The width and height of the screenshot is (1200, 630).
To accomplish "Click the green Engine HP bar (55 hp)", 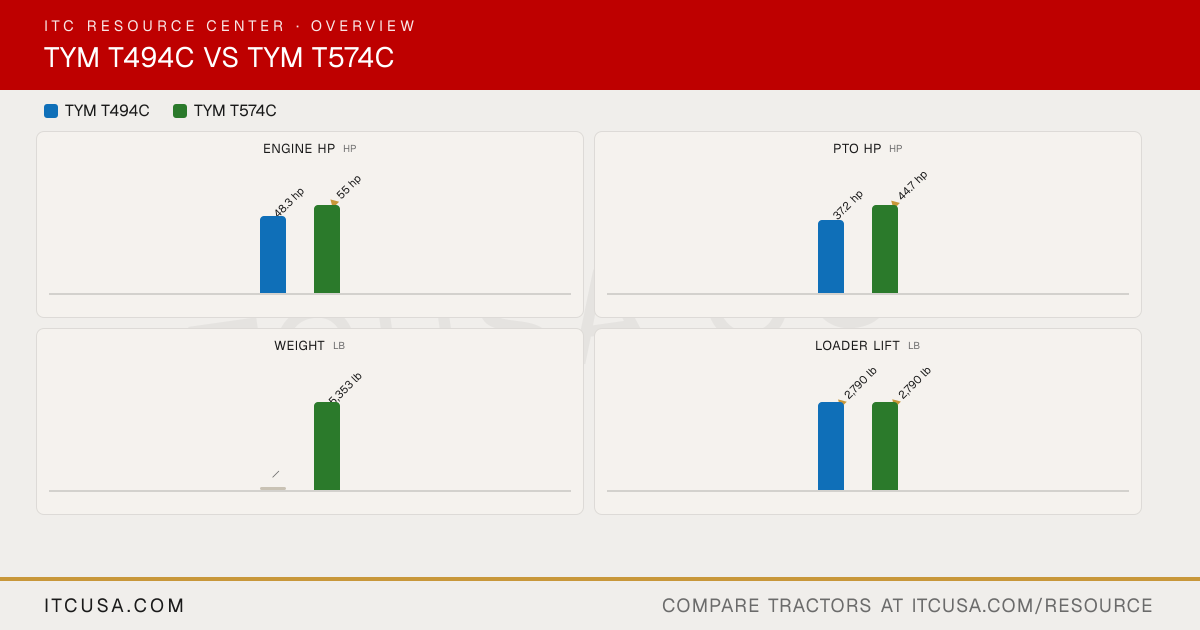I will 327,249.
